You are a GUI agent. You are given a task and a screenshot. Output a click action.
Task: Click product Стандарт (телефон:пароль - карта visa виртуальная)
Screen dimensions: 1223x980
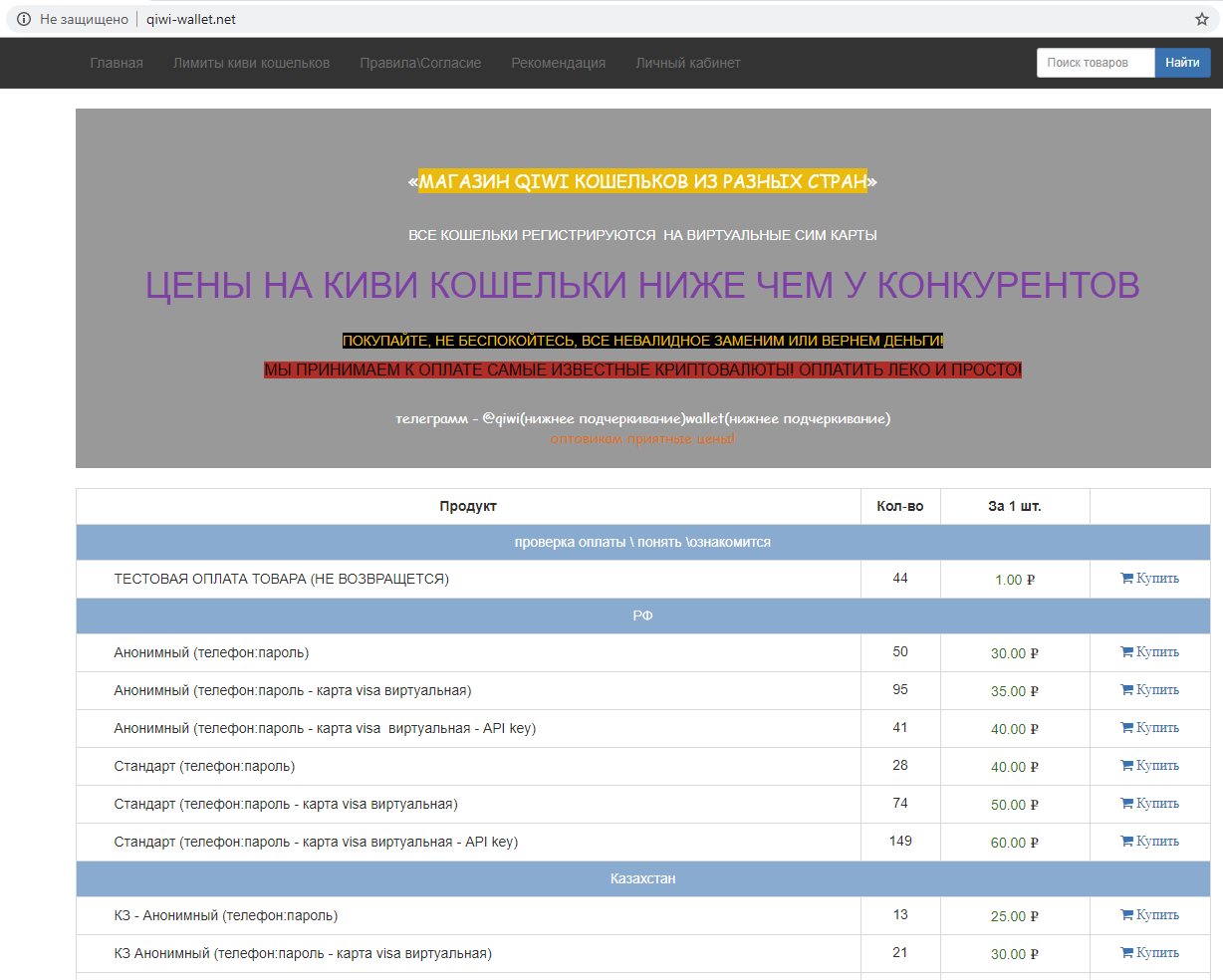pos(286,804)
